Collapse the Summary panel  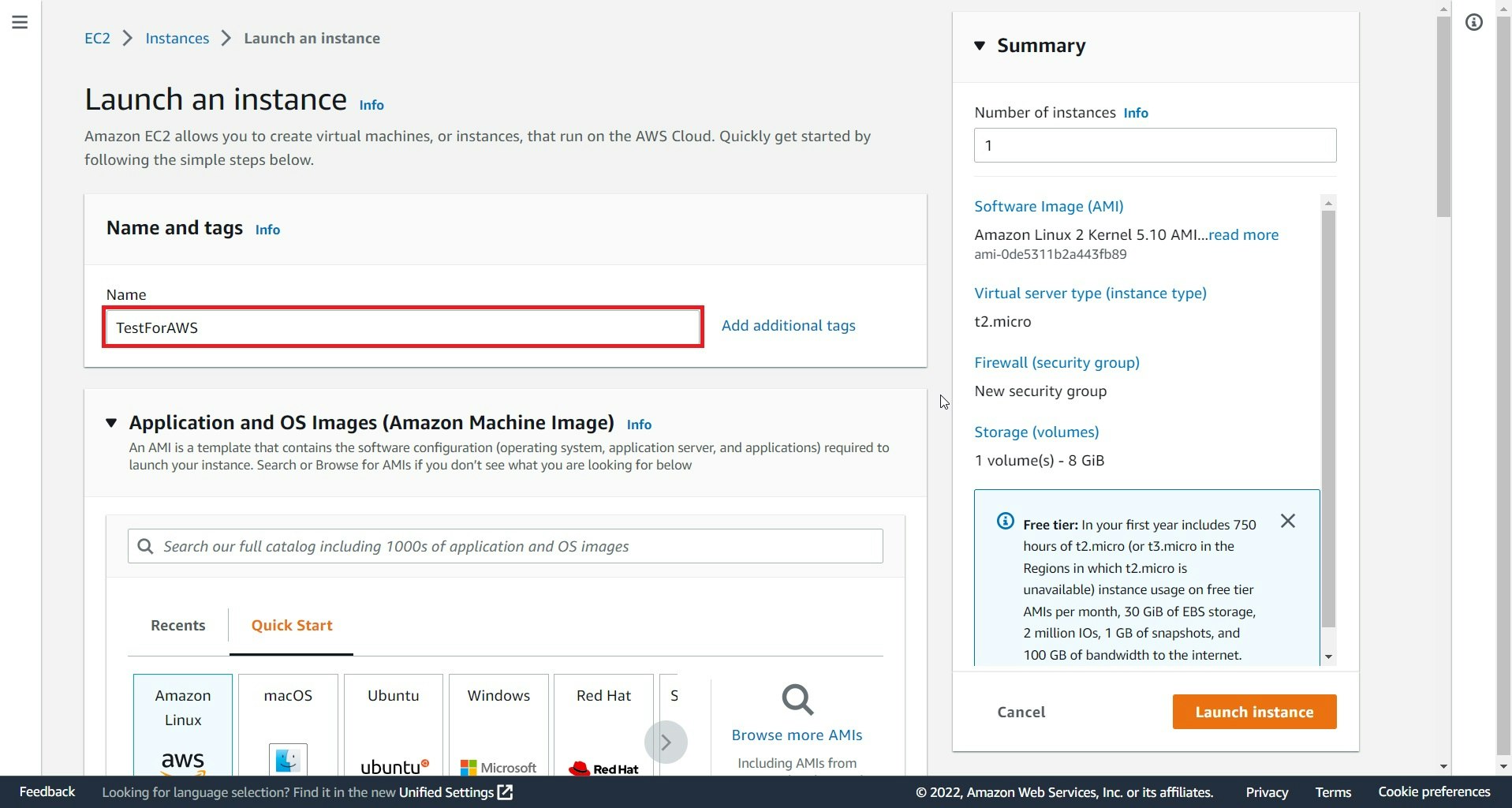980,46
